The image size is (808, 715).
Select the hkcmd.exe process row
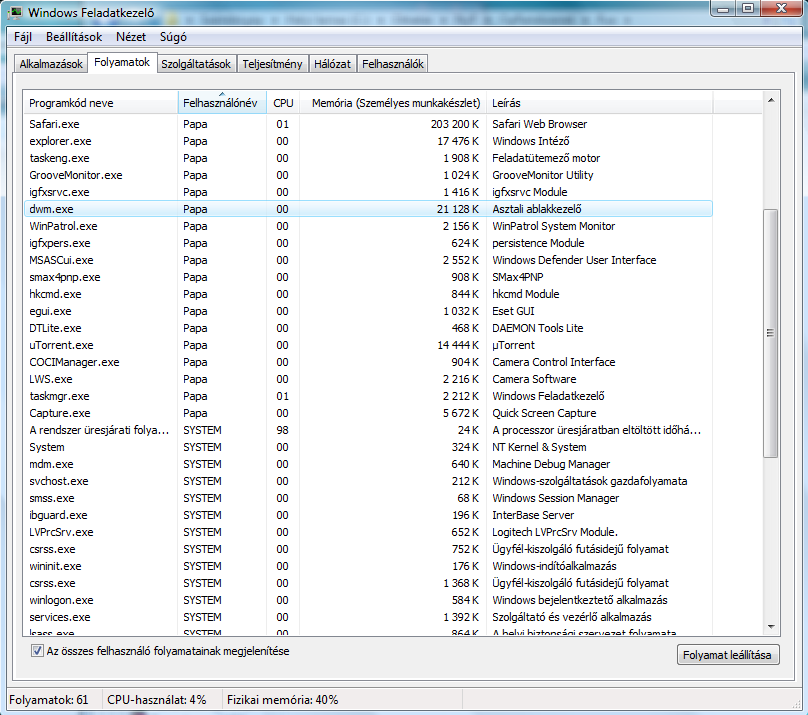pos(368,294)
